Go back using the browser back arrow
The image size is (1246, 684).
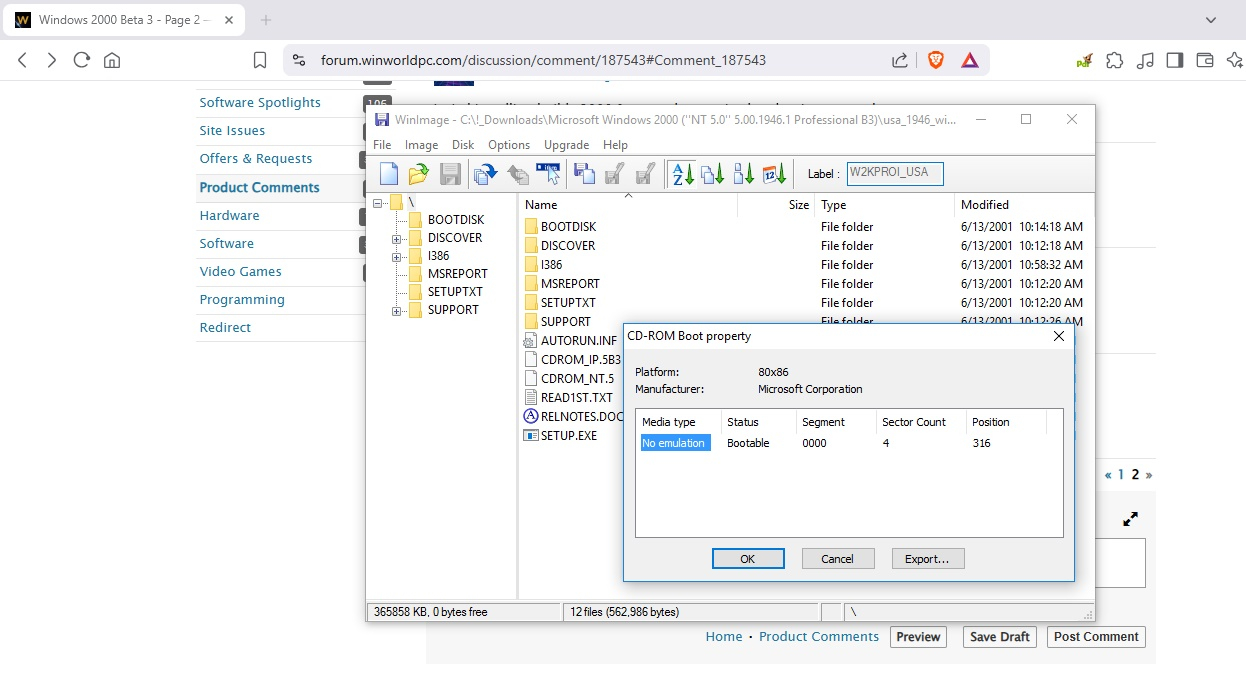click(x=23, y=60)
